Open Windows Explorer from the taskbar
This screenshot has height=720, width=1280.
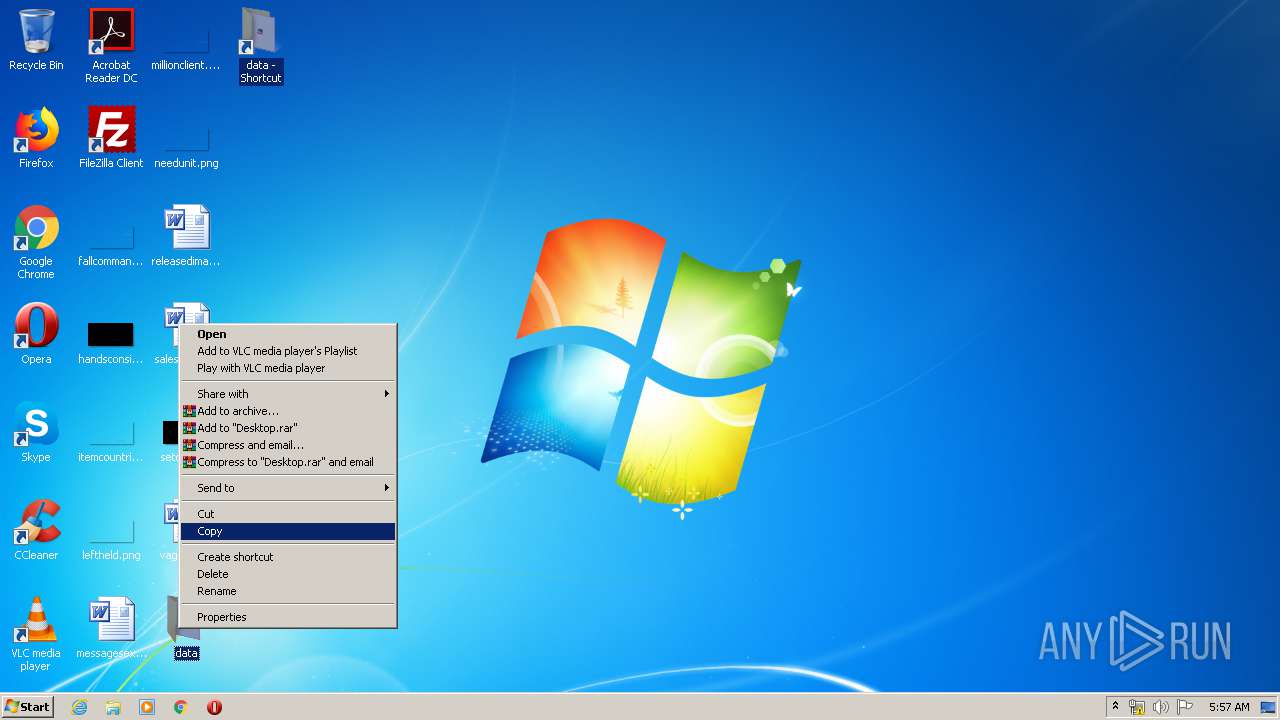pos(113,707)
